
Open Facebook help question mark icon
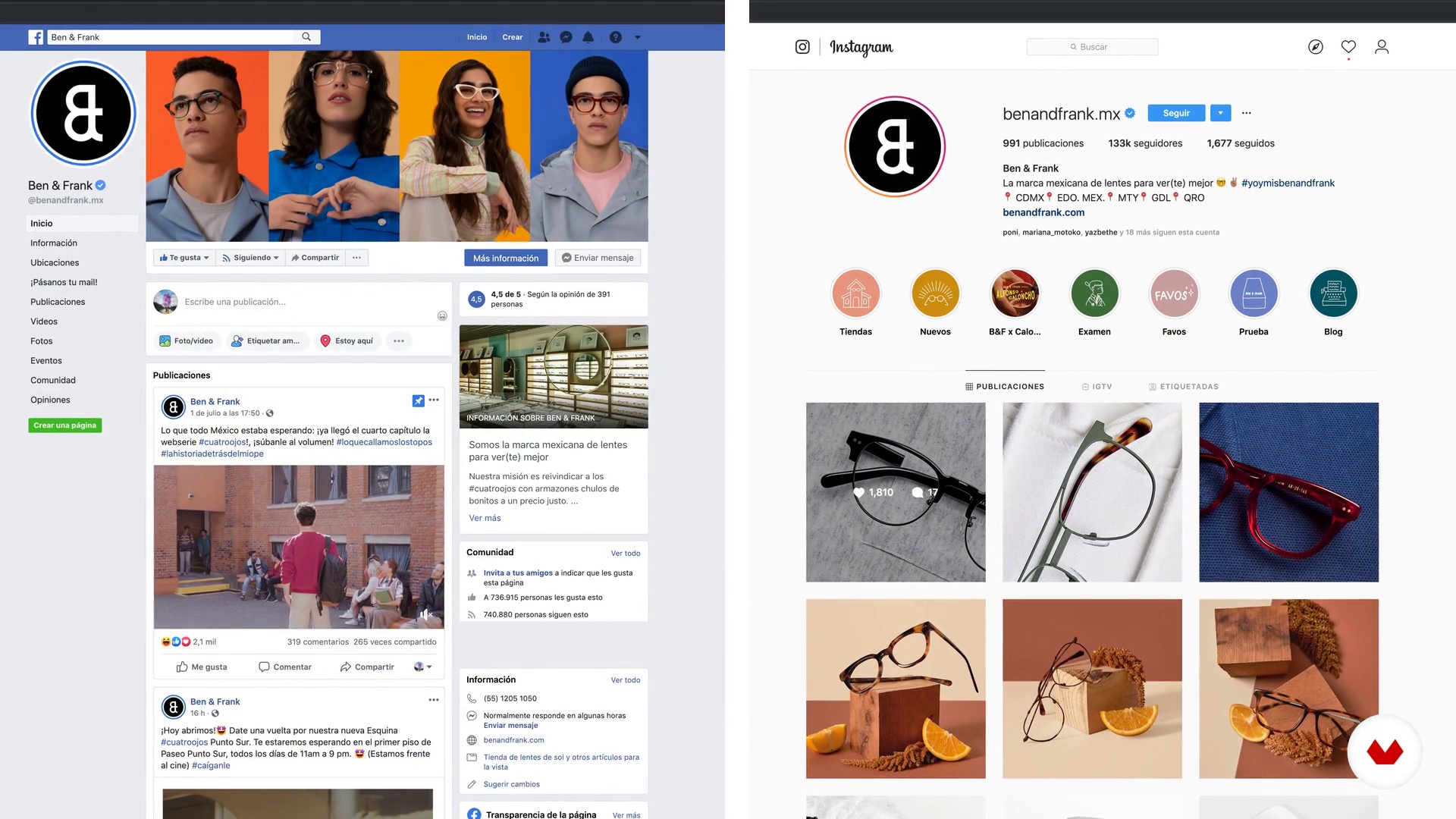pyautogui.click(x=616, y=37)
